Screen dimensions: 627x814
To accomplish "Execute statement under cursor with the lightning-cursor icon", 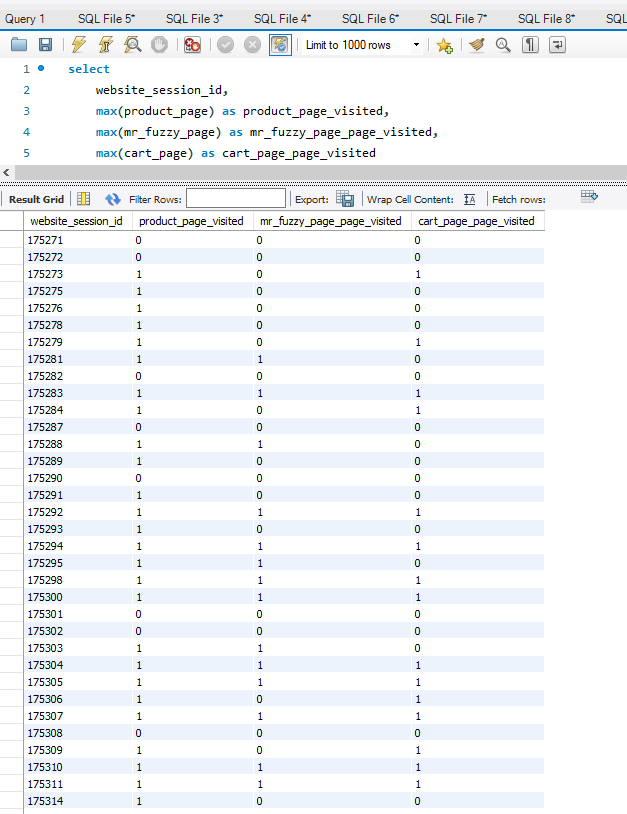I will 106,45.
